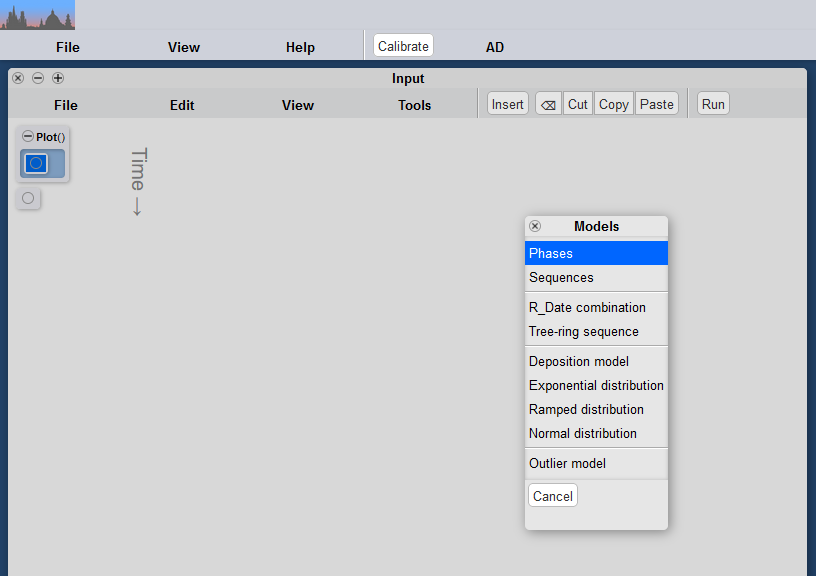Open the Tools menu in Input window
The height and width of the screenshot is (576, 816).
414,105
